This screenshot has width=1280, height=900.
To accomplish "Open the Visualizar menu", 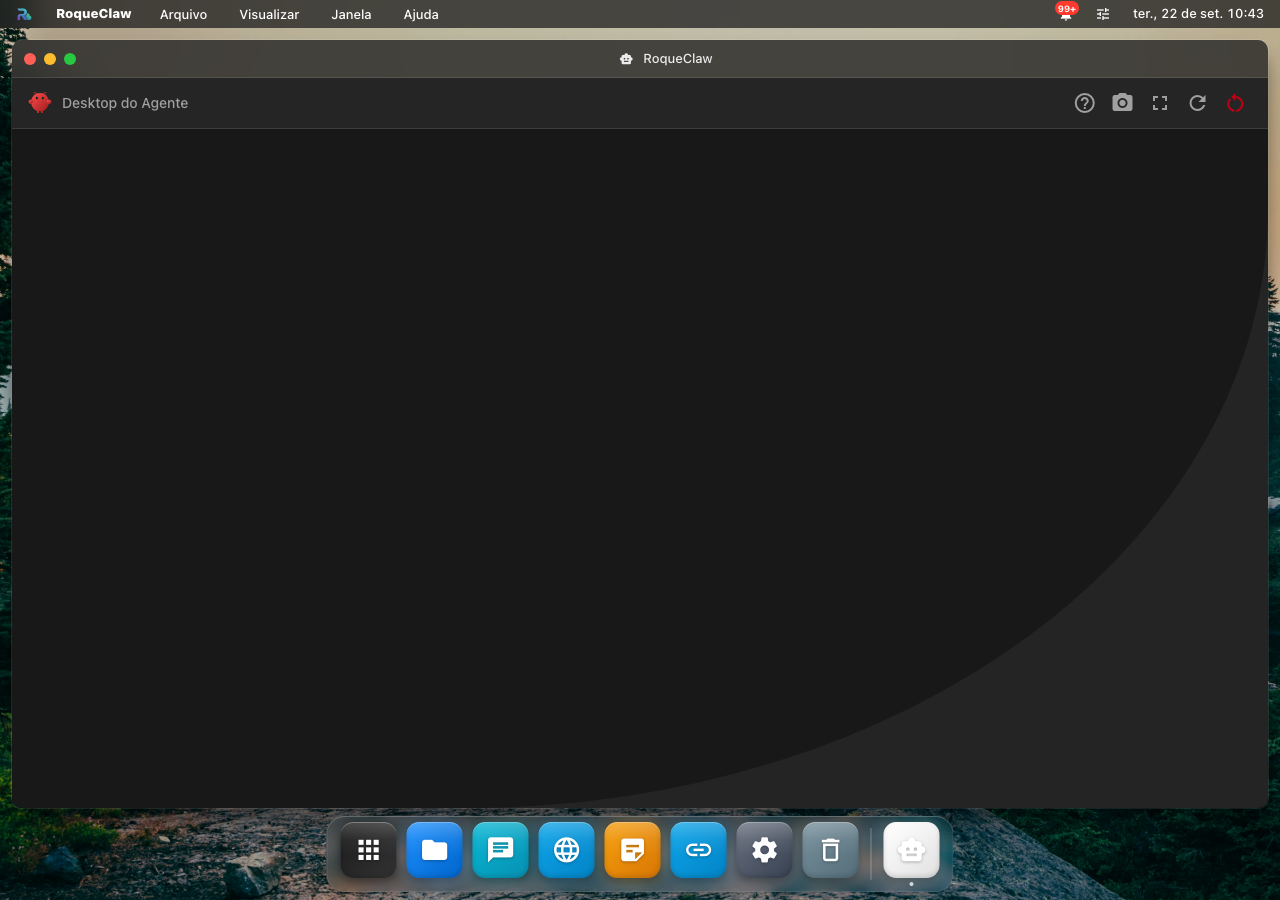I will pyautogui.click(x=269, y=14).
